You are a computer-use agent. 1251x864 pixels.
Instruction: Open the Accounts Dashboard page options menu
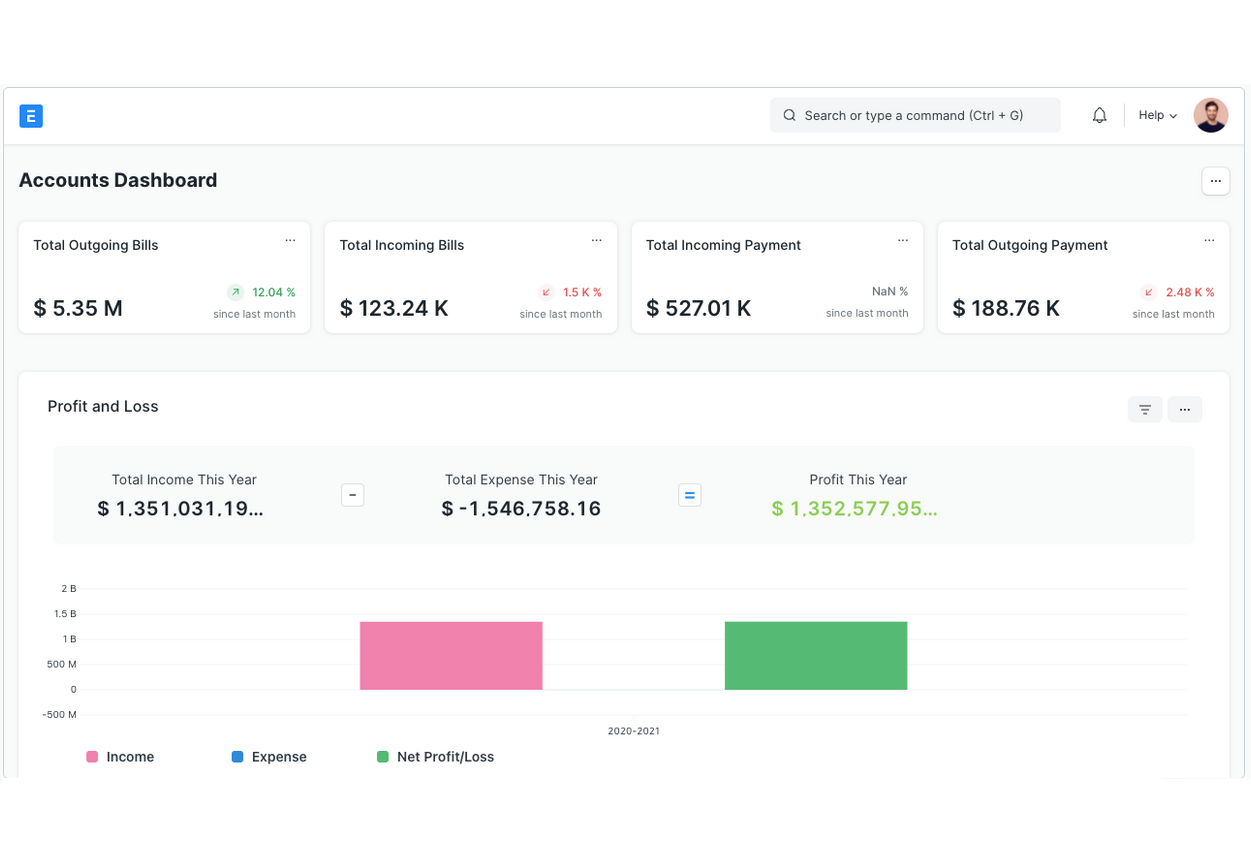tap(1215, 181)
